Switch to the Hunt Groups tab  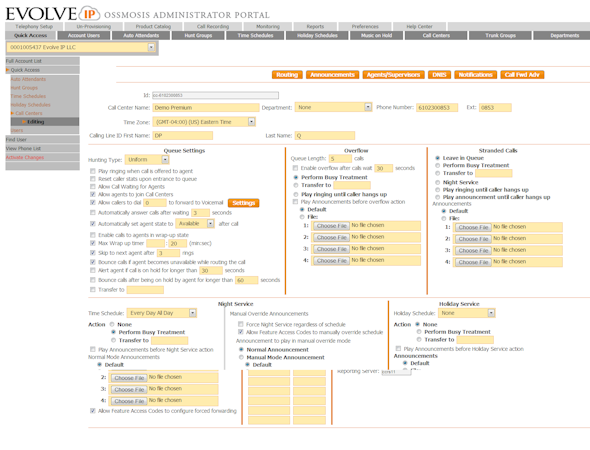click(x=198, y=35)
